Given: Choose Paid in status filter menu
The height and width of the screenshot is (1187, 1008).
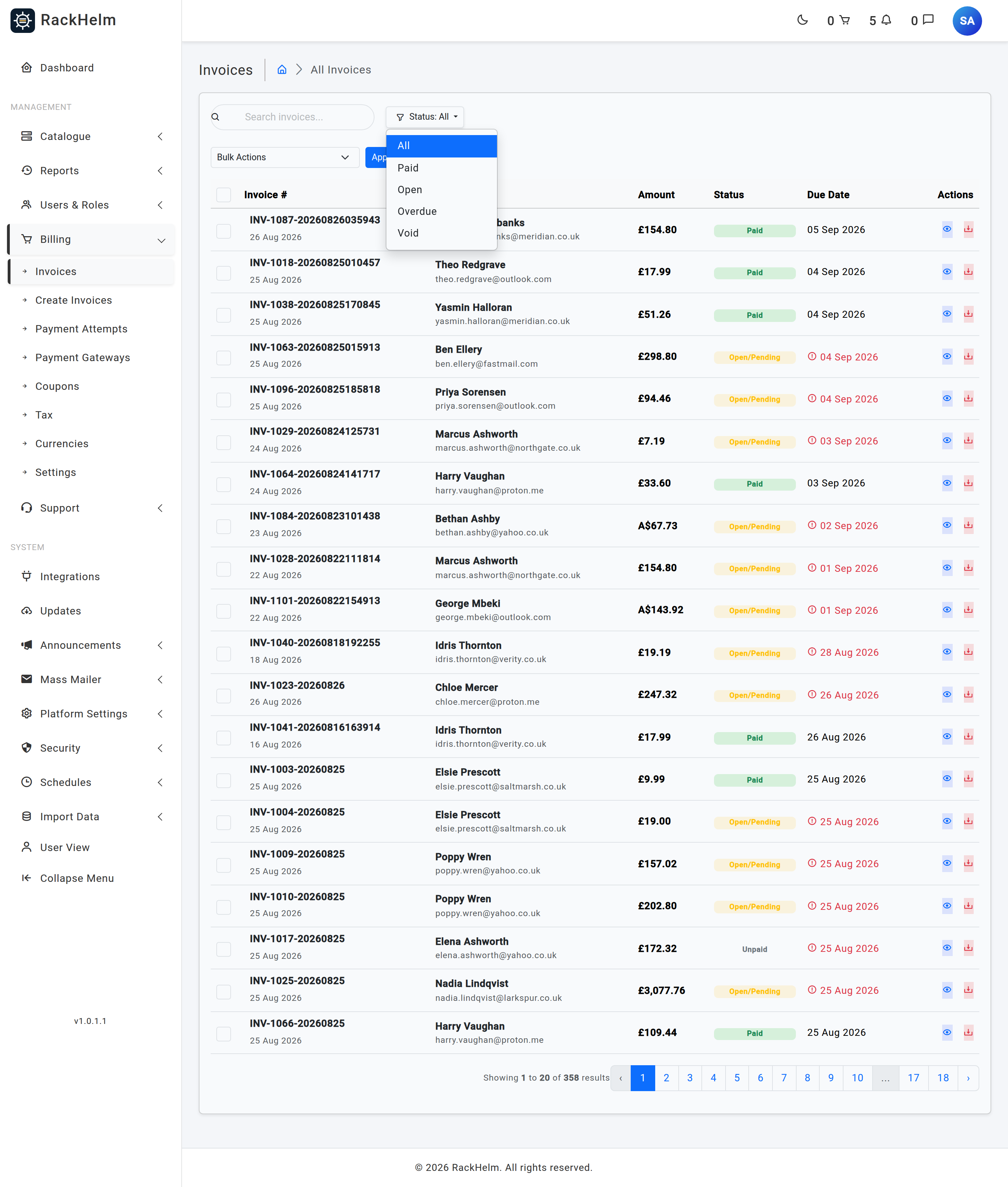Looking at the screenshot, I should point(441,168).
